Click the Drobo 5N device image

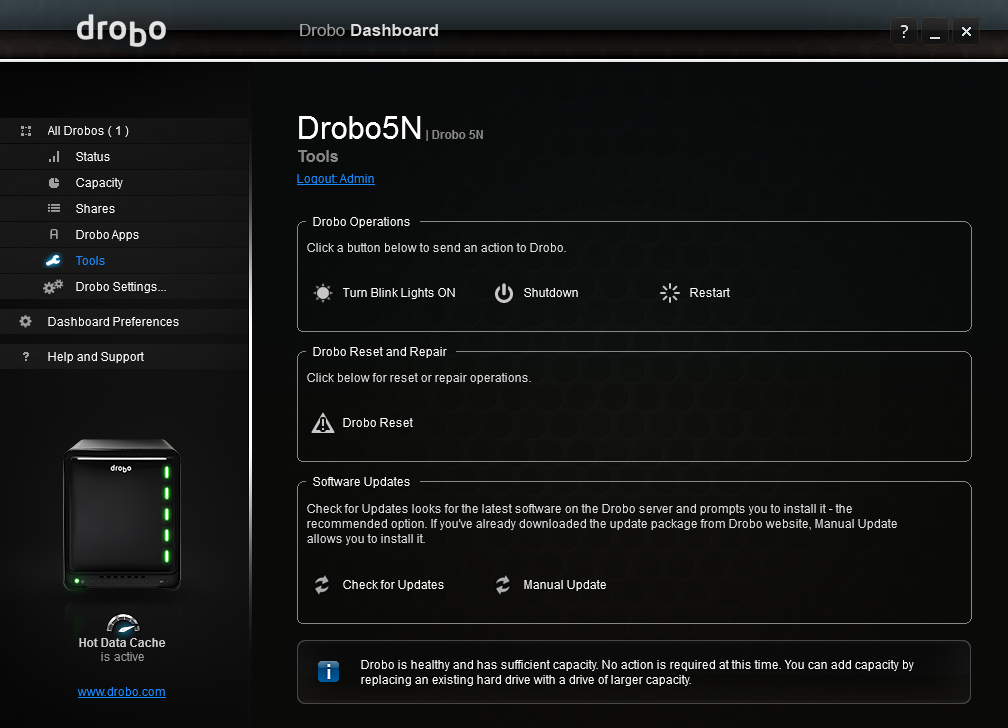pyautogui.click(x=122, y=517)
